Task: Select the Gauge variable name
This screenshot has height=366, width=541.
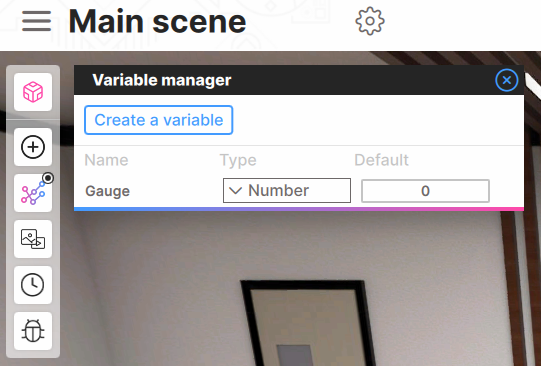Action: tap(108, 191)
